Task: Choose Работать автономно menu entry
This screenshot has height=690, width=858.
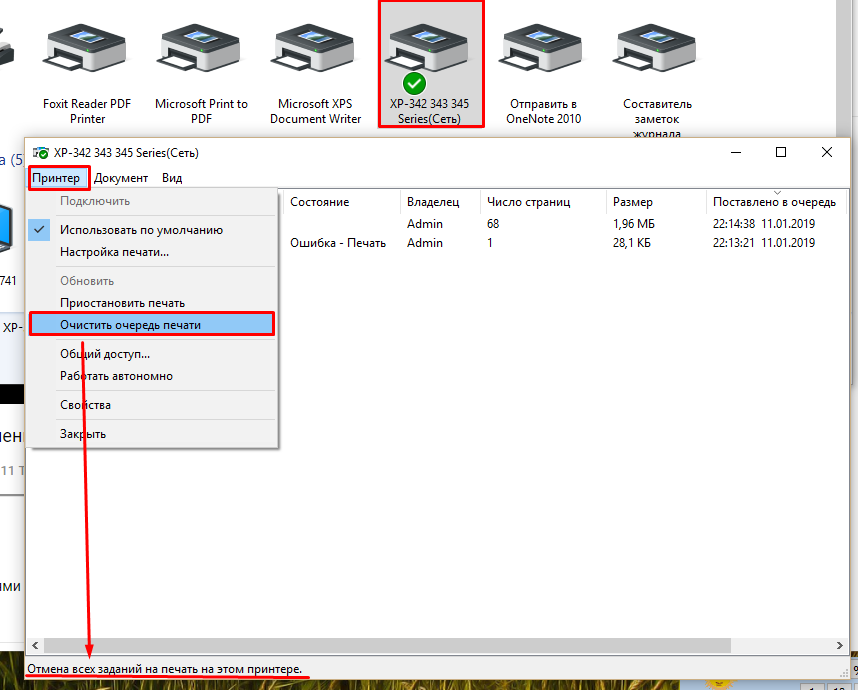Action: [152, 376]
